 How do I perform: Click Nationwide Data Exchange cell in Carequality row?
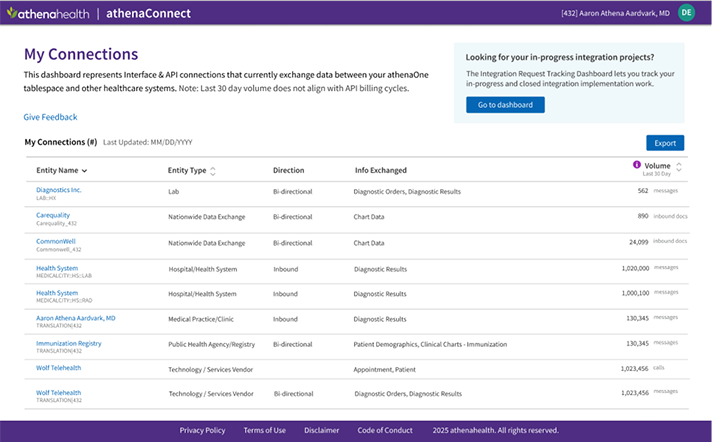coord(207,217)
